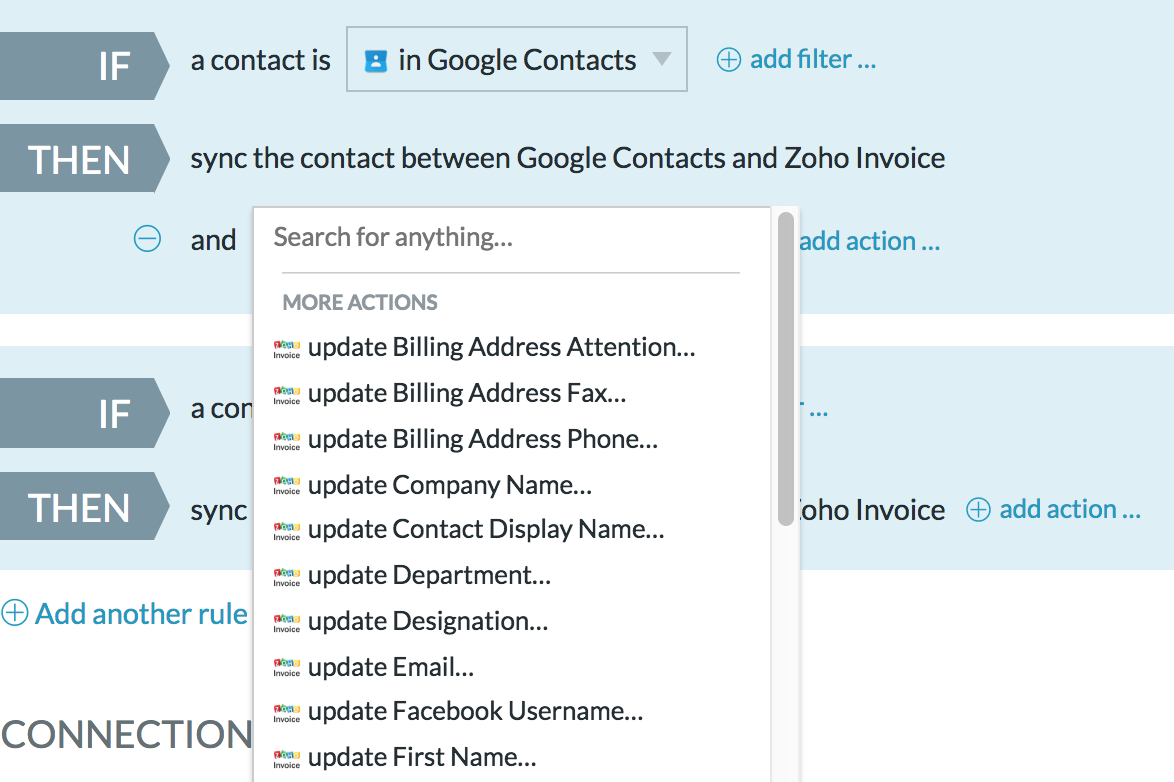
Task: Click the dropdown arrow beside Google Contacts
Action: [x=662, y=58]
